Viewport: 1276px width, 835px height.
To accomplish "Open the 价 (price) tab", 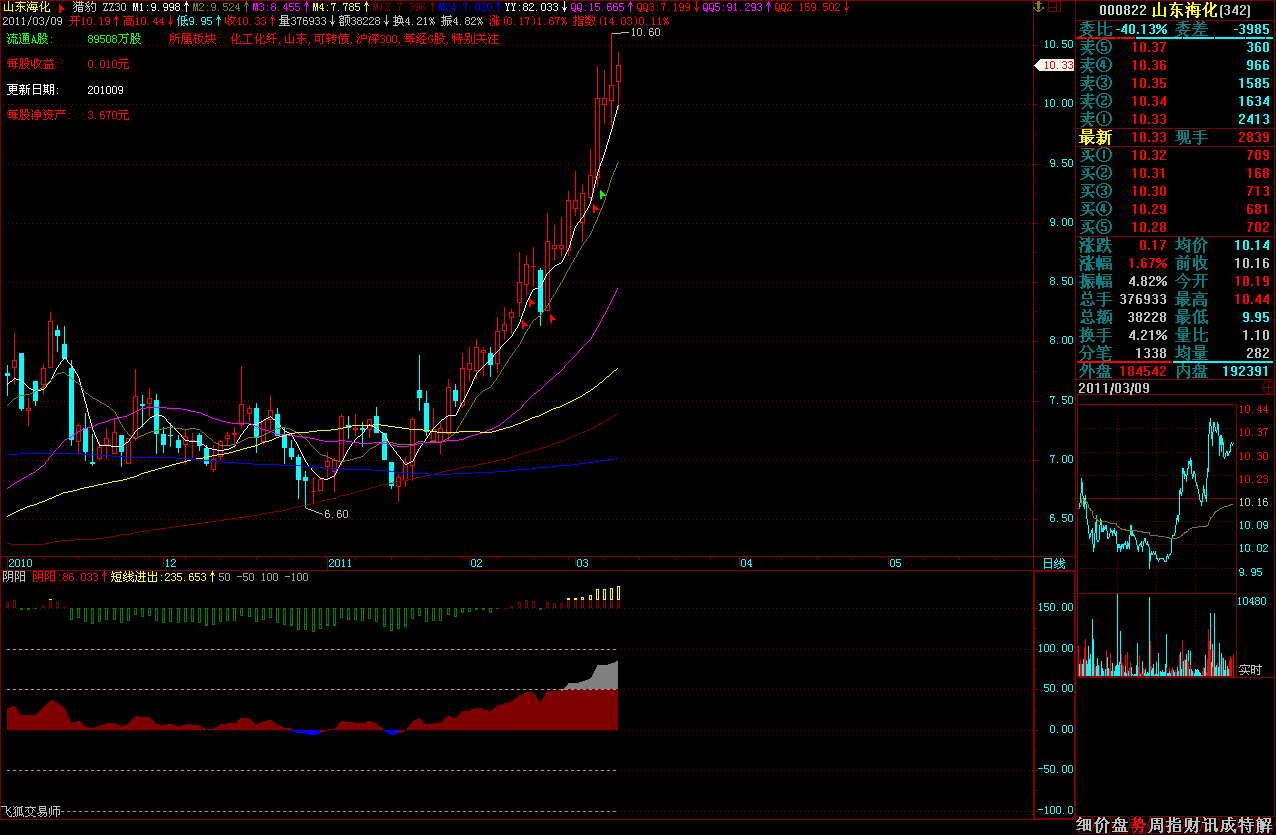I will pyautogui.click(x=1104, y=825).
